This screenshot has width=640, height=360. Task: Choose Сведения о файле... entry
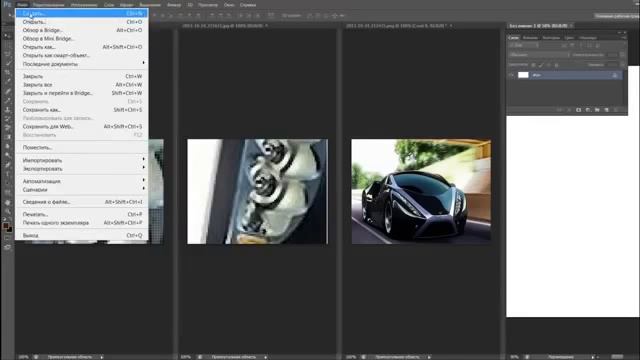tap(82, 202)
